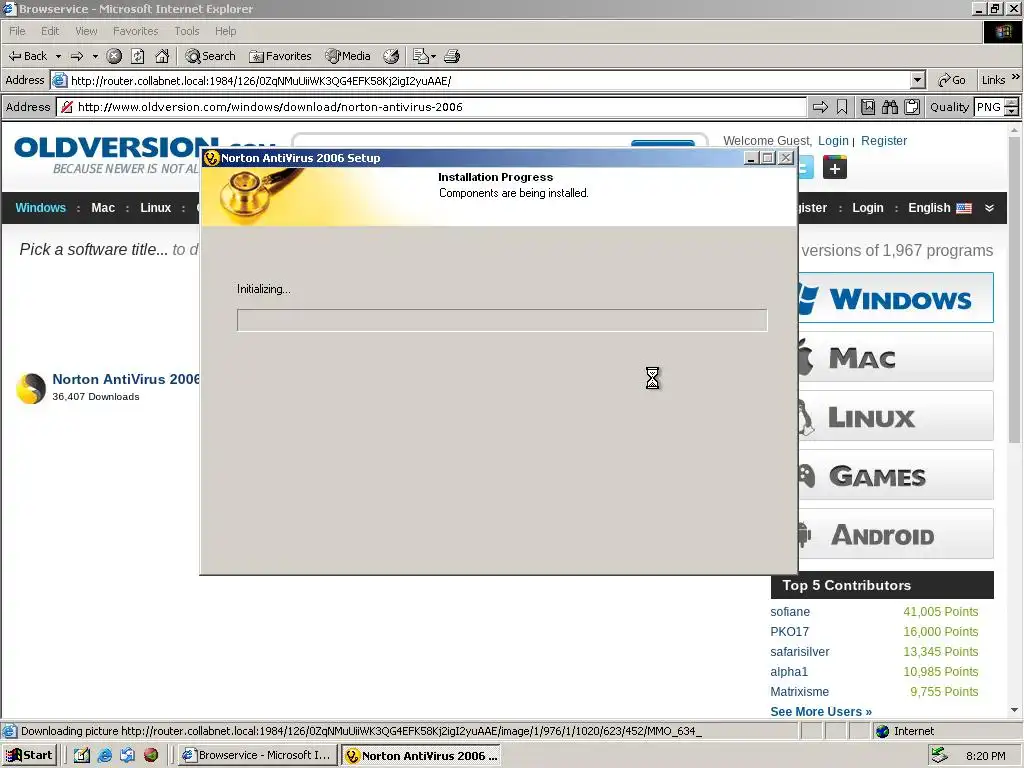The width and height of the screenshot is (1024, 768).
Task: Open contributor safarisilver's profile
Action: click(799, 652)
